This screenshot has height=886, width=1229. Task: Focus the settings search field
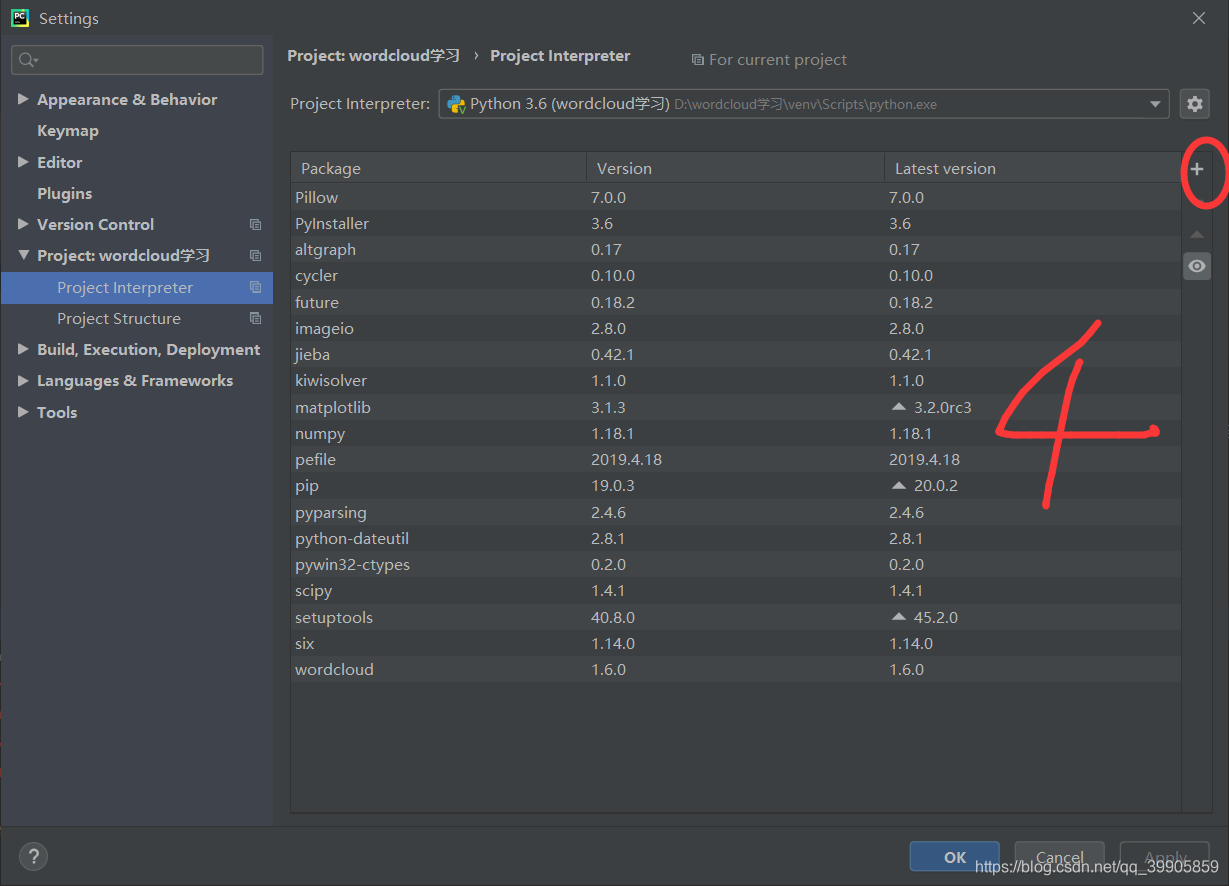point(137,60)
